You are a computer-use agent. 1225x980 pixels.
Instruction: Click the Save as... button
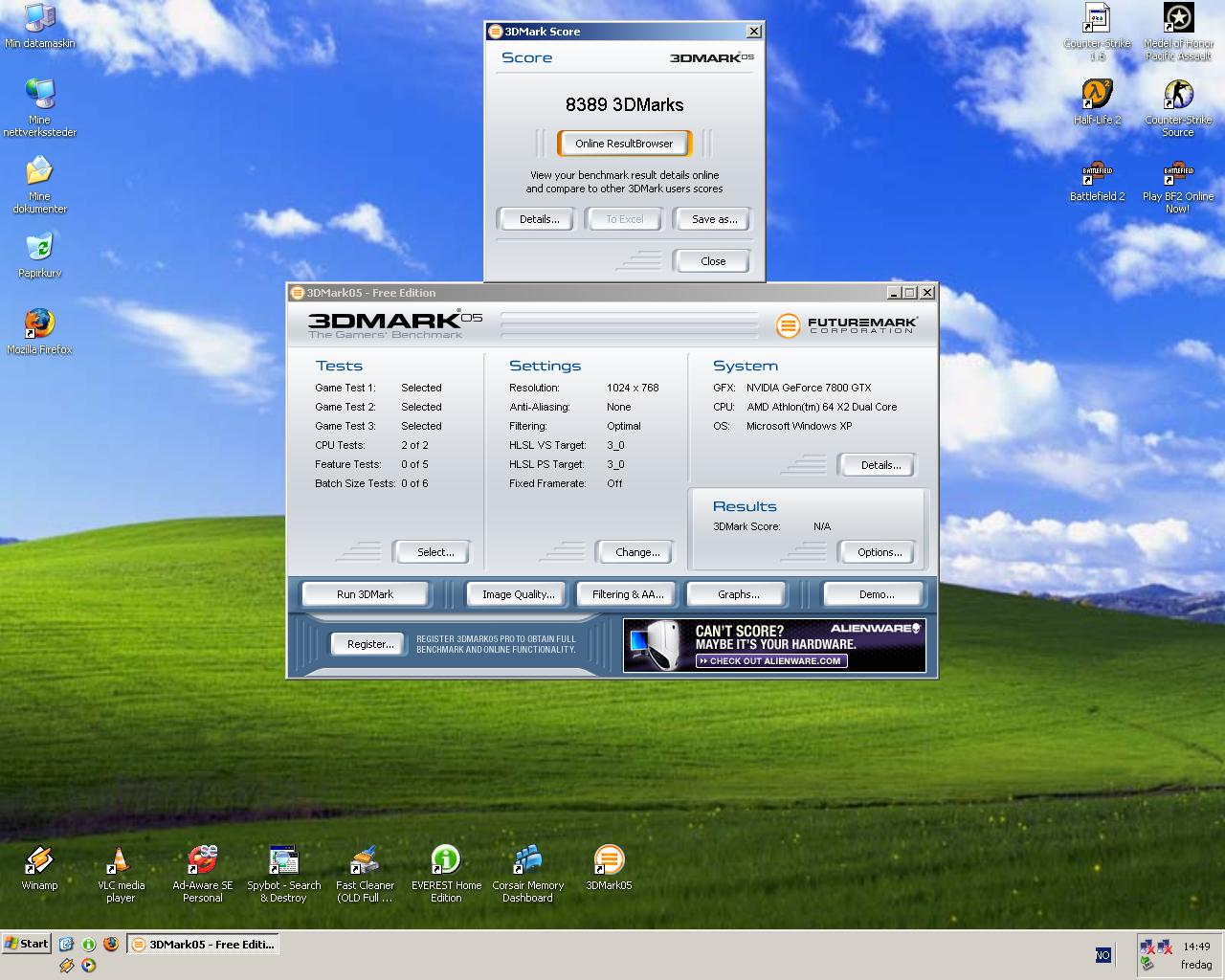coord(714,219)
